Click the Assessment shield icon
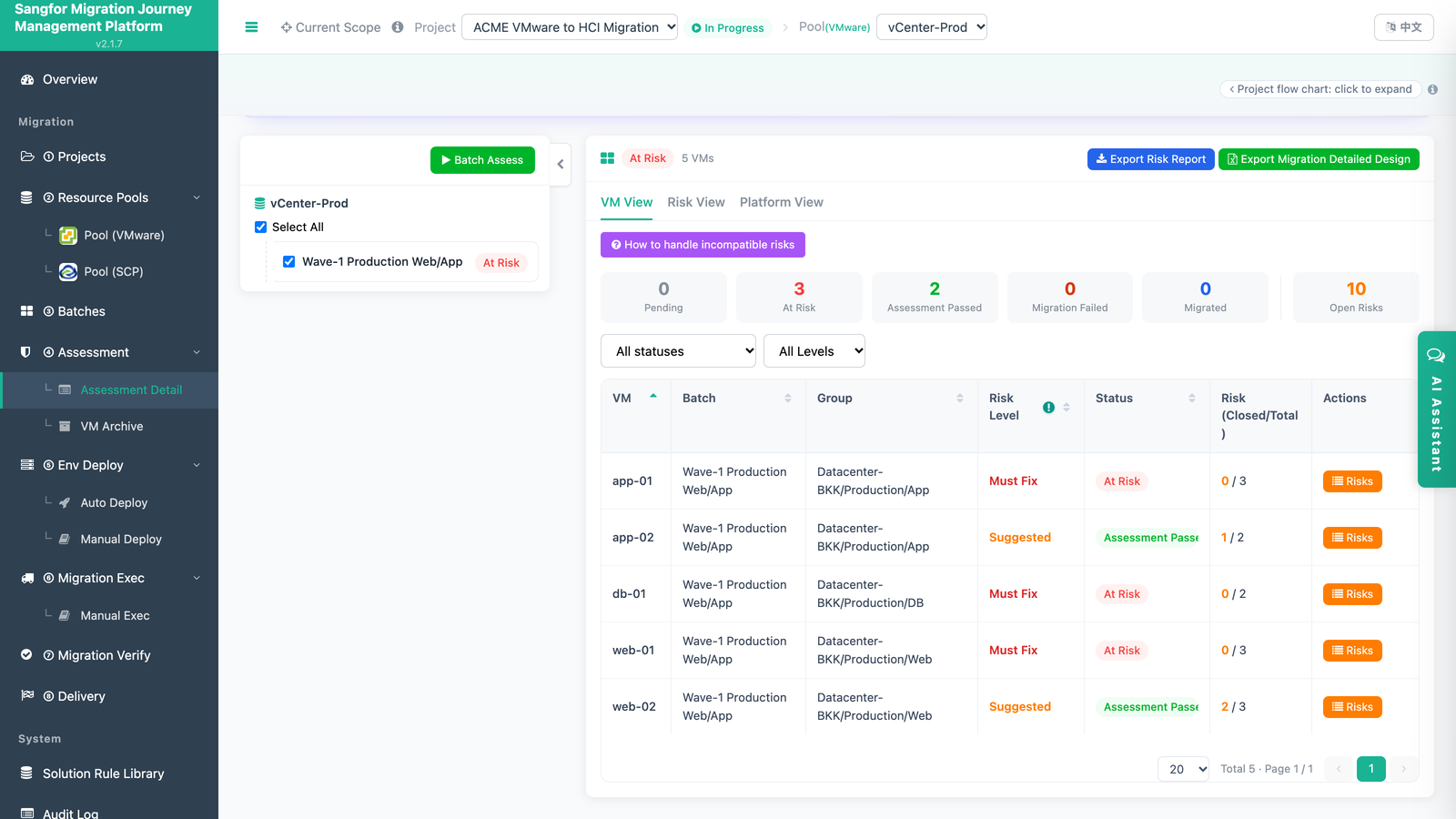The width and height of the screenshot is (1456, 819). coord(25,352)
